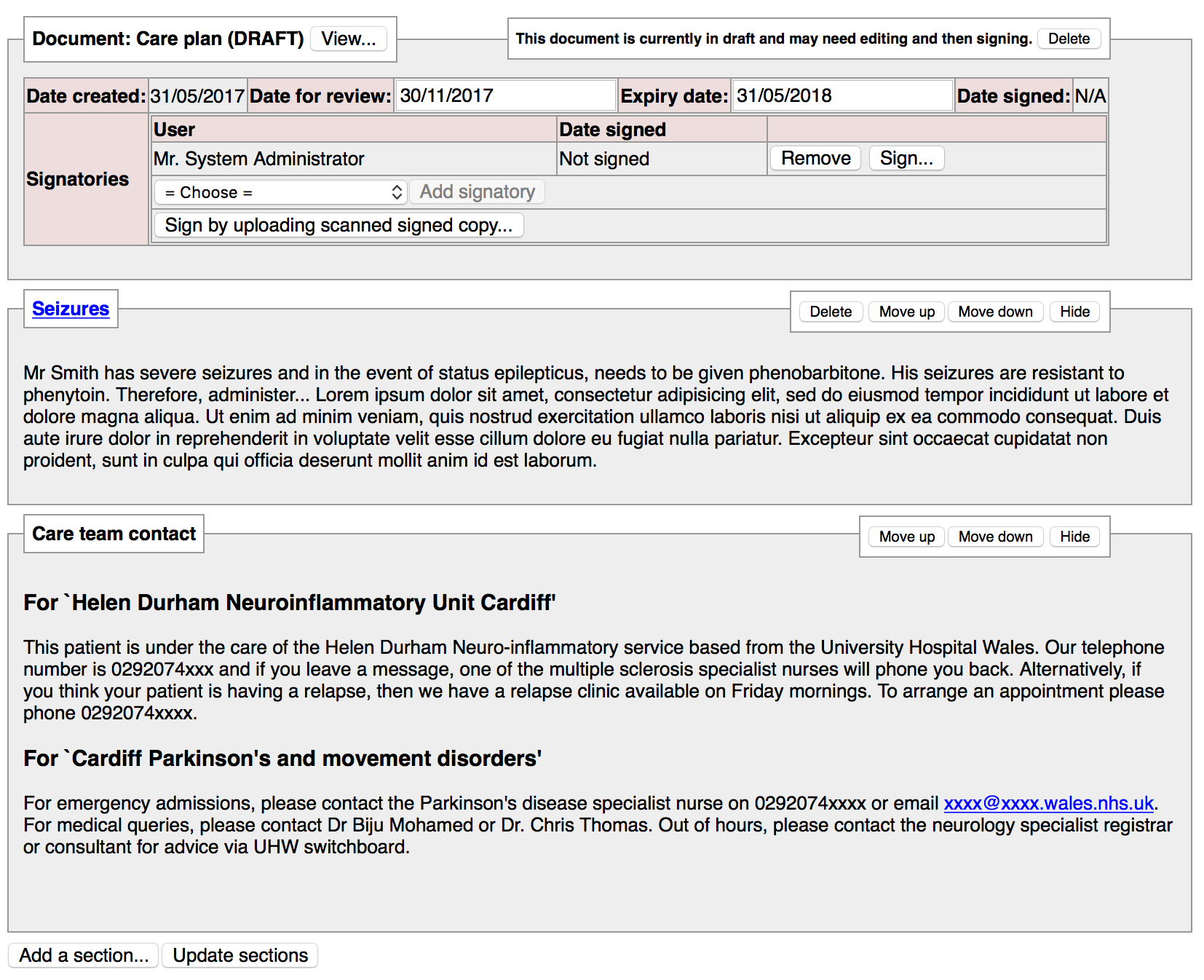This screenshot has height=980, width=1204.
Task: Click the wales.nhs.uk email link
Action: point(1048,803)
